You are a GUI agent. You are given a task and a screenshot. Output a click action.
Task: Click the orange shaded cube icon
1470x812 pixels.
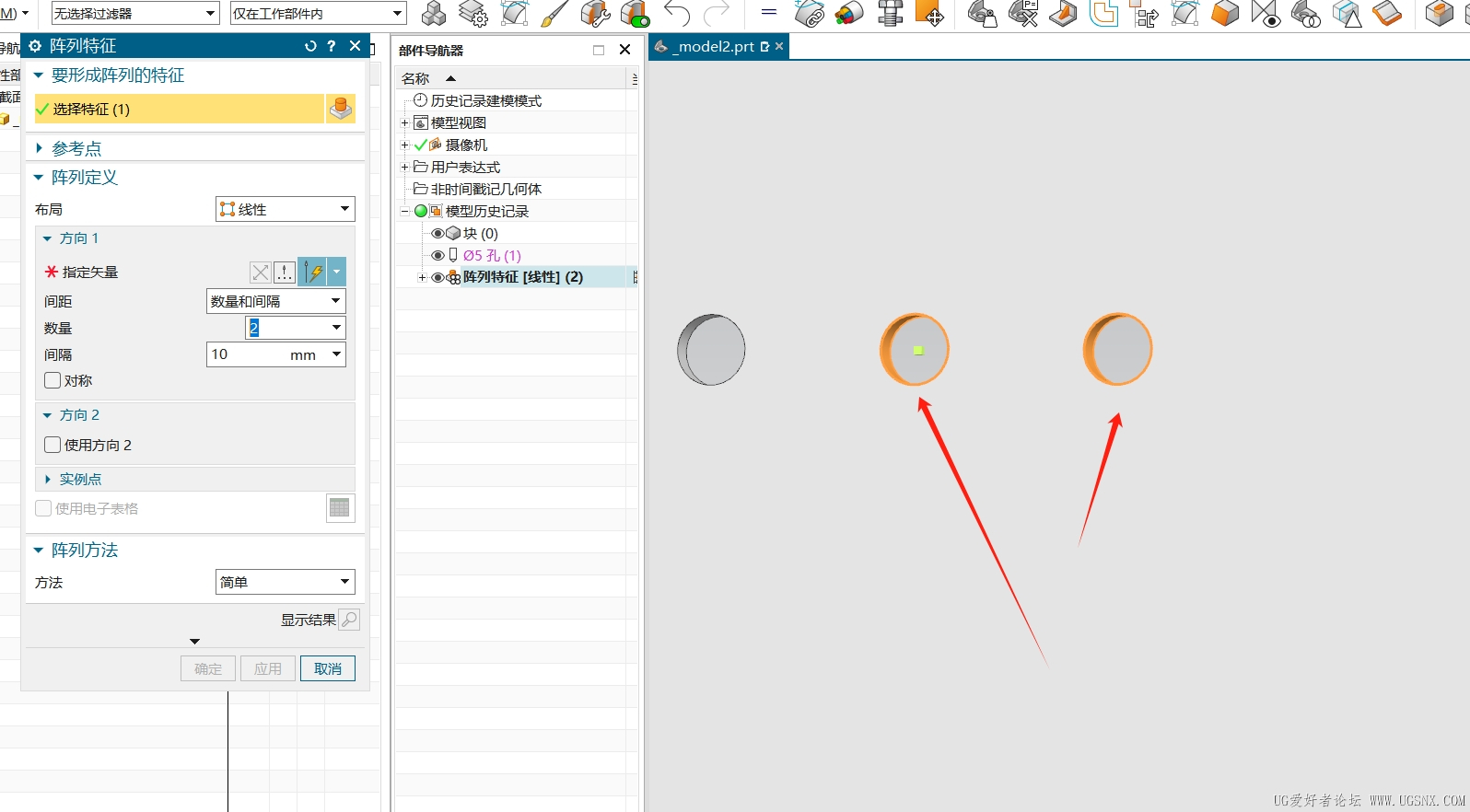[1225, 14]
